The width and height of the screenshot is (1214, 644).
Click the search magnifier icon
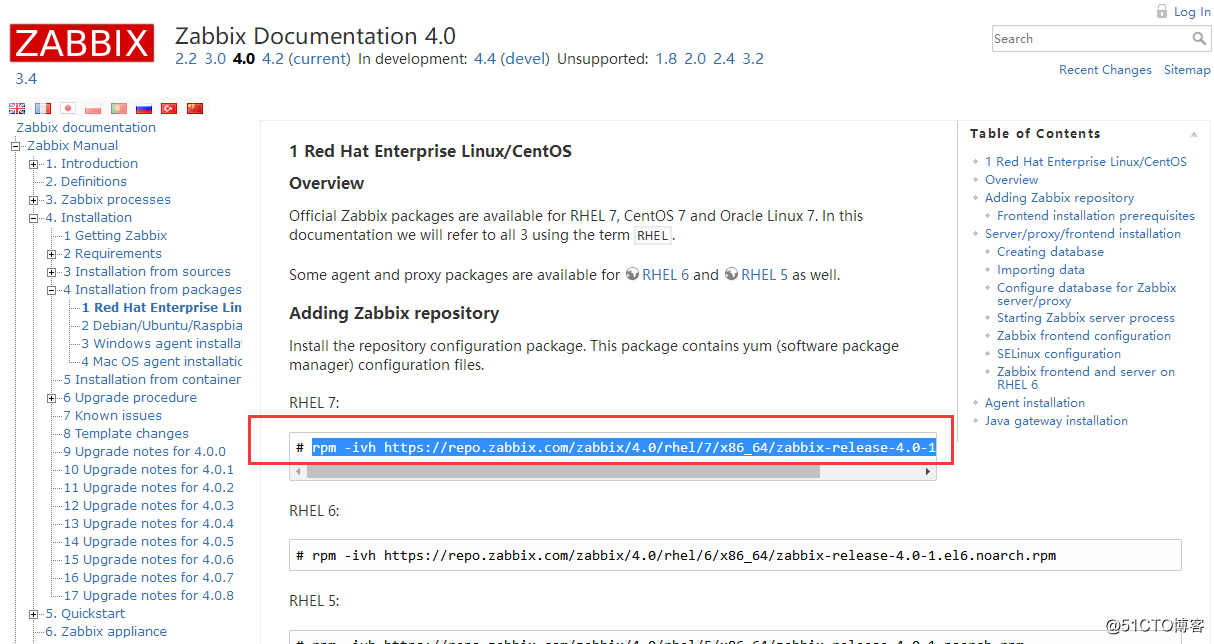pos(1200,39)
